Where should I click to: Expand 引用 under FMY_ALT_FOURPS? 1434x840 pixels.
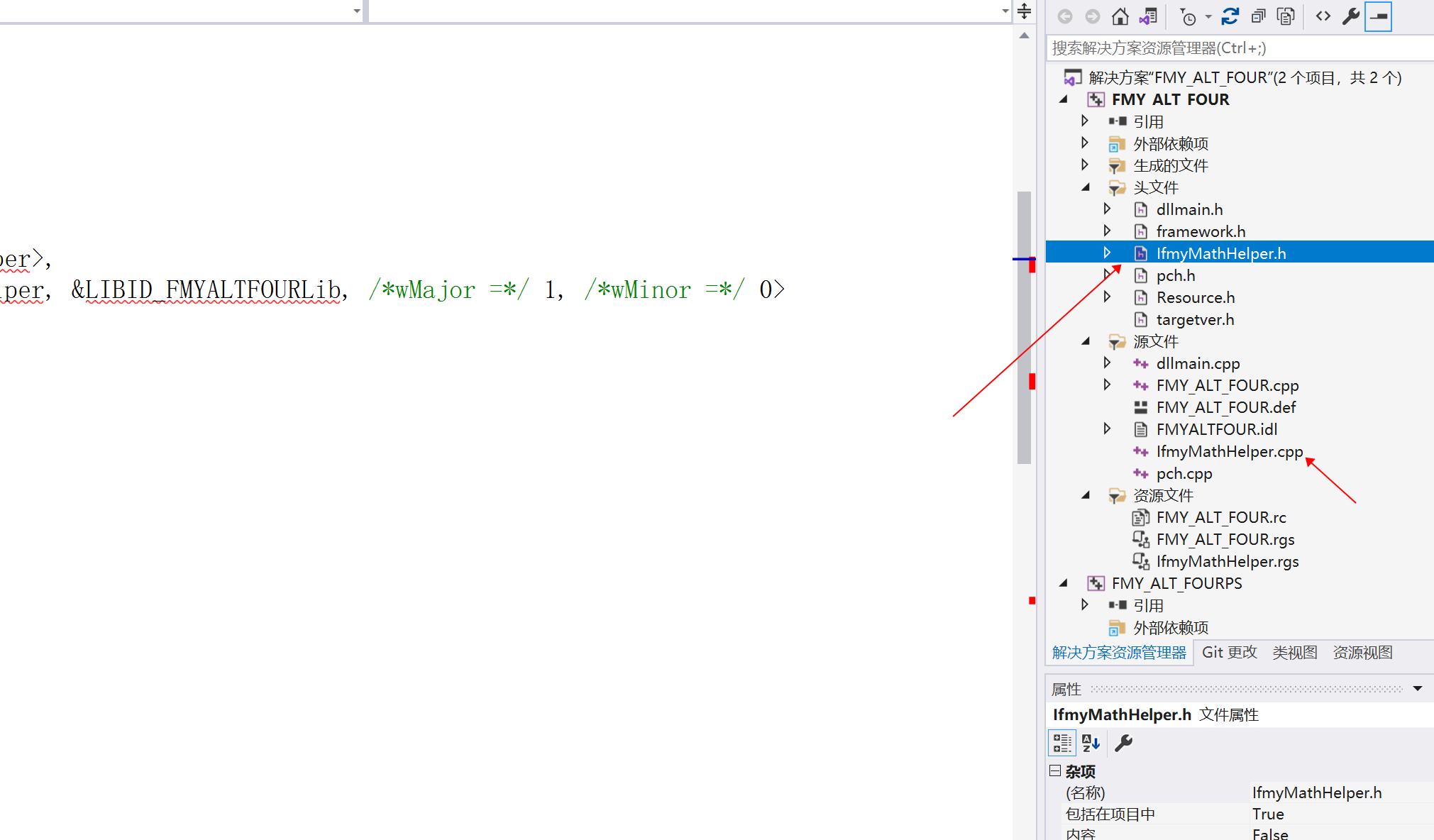coord(1085,605)
